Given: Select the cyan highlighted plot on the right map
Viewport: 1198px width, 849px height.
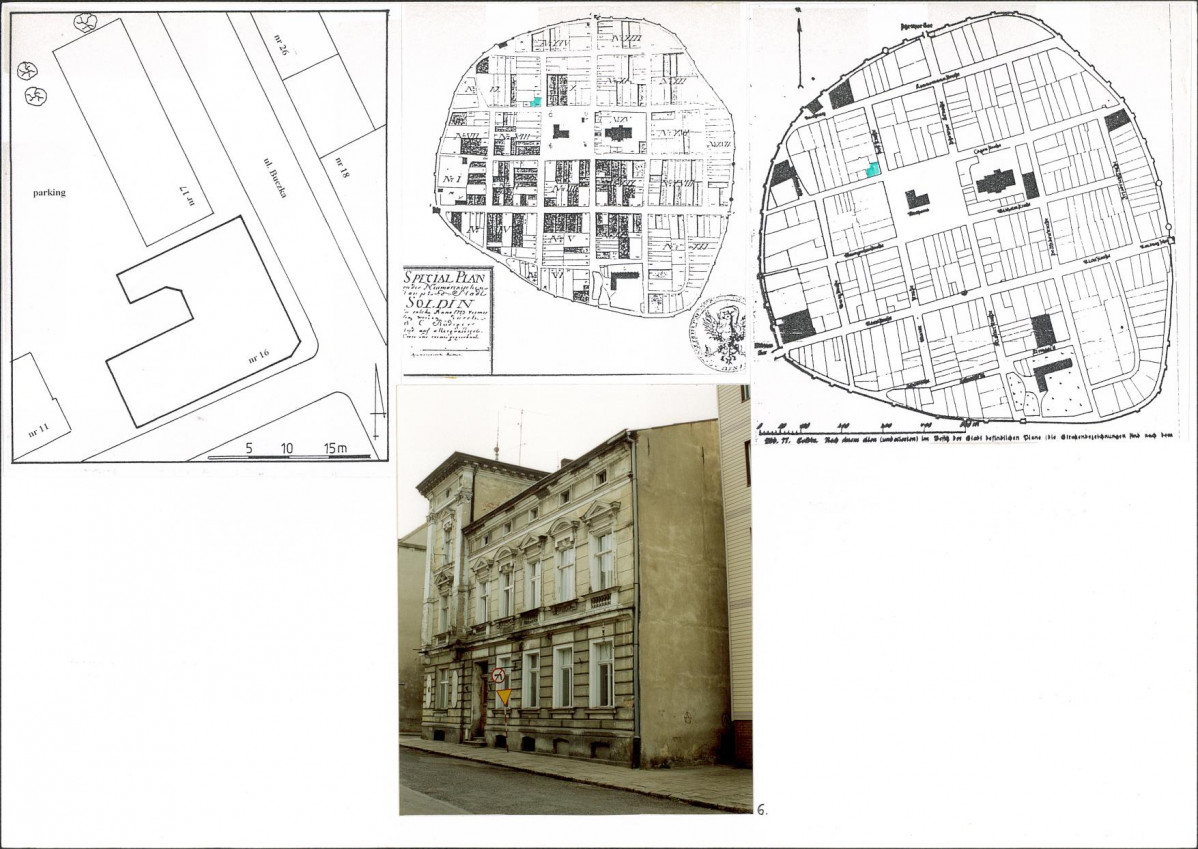Looking at the screenshot, I should [873, 170].
